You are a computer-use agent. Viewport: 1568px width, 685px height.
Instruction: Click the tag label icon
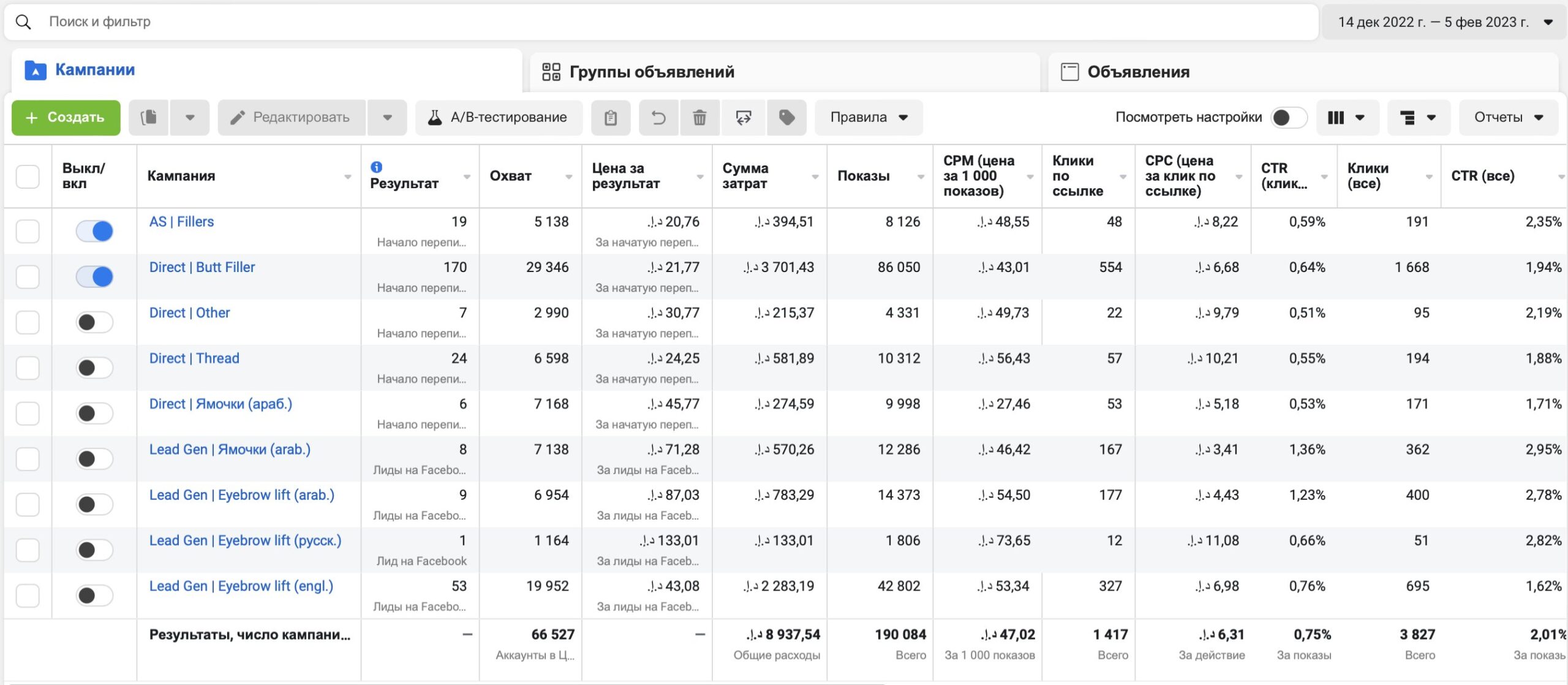(786, 117)
